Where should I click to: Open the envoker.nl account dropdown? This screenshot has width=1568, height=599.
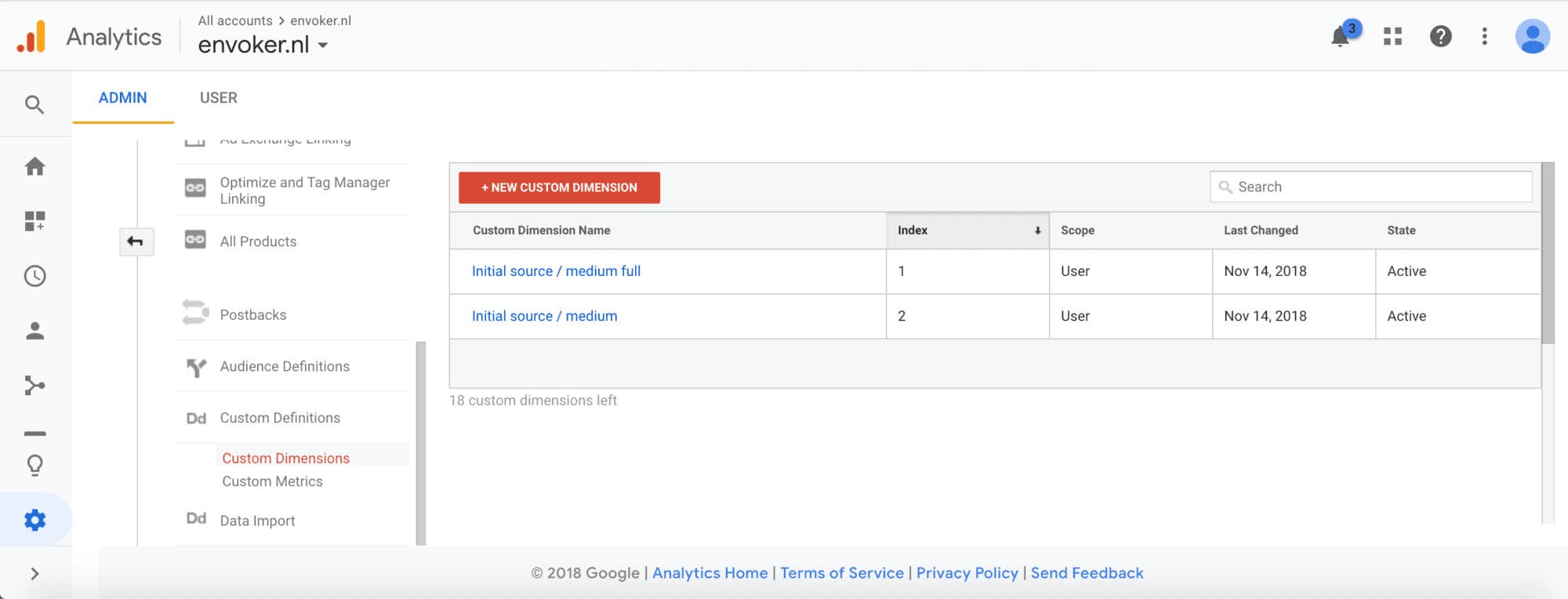(x=263, y=45)
